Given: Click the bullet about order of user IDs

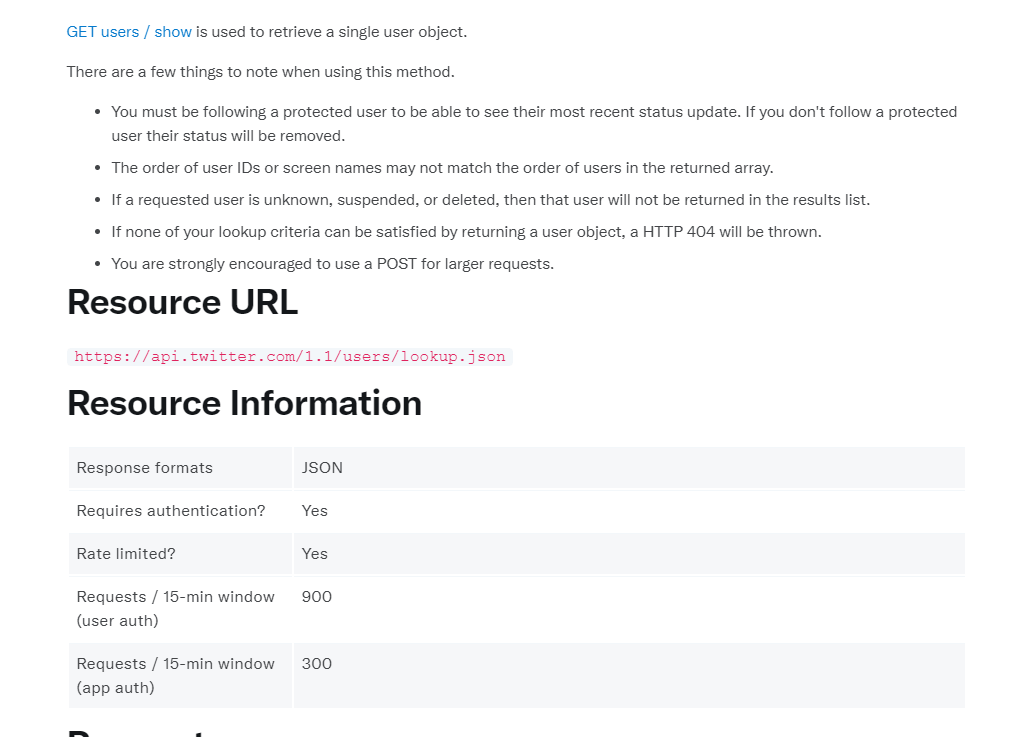Looking at the screenshot, I should click(442, 168).
